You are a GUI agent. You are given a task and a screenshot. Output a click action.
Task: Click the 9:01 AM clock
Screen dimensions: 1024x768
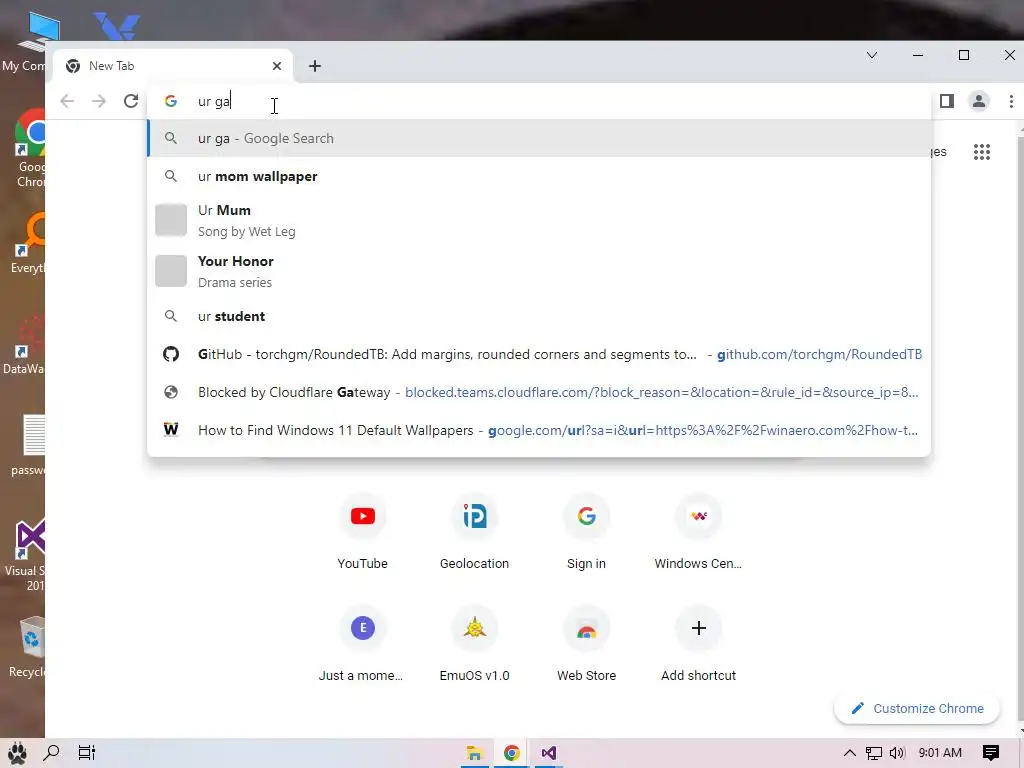tap(940, 753)
